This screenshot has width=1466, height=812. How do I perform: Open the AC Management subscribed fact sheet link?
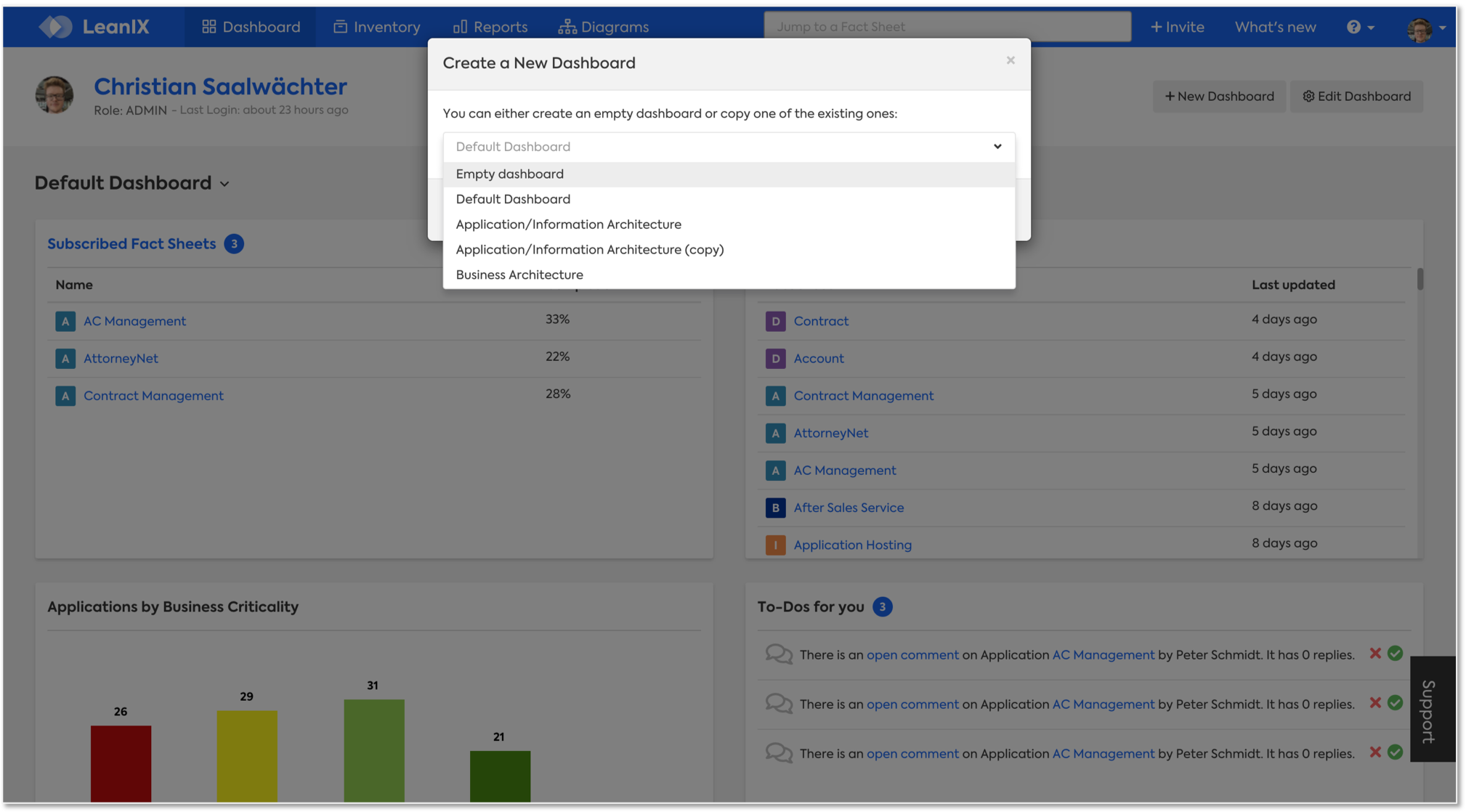coord(134,321)
